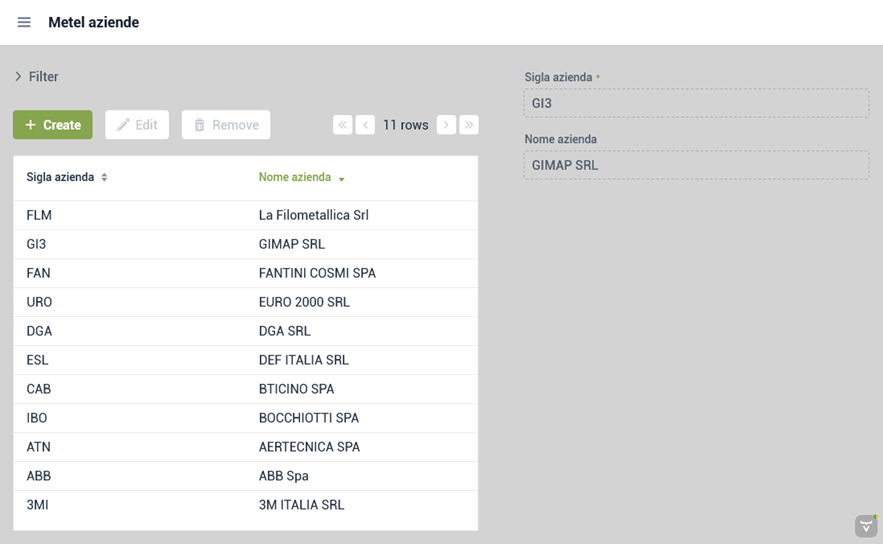Viewport: 883px width, 544px height.
Task: Click the Metel aziende page title
Action: pos(93,22)
